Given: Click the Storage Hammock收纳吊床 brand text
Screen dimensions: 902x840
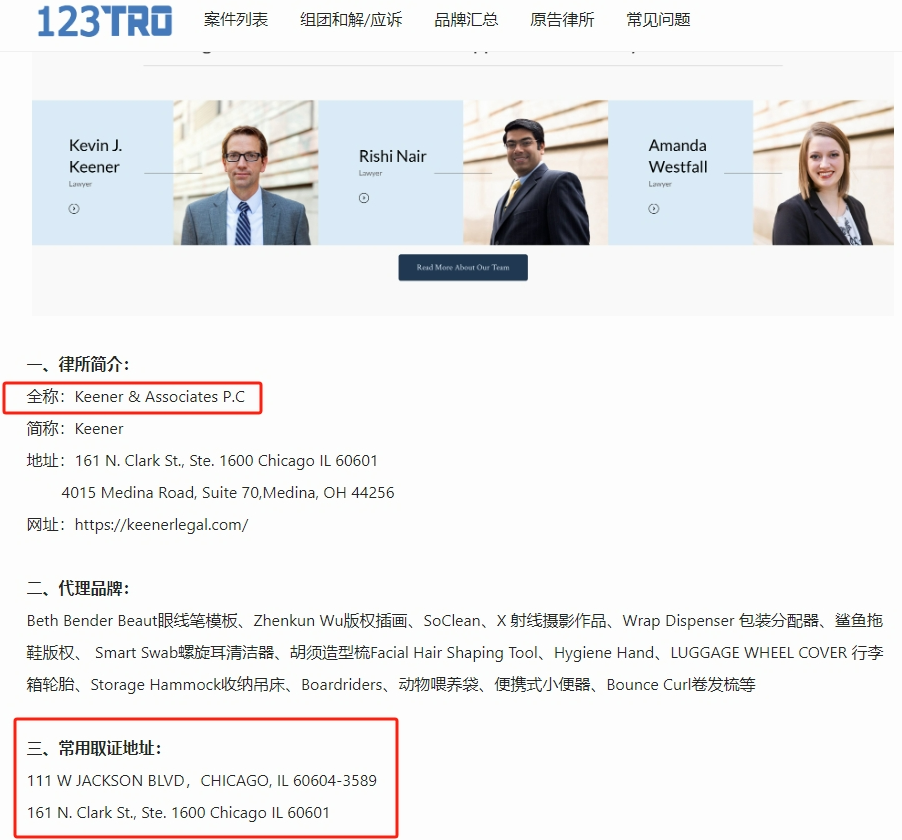Looking at the screenshot, I should pyautogui.click(x=188, y=685).
